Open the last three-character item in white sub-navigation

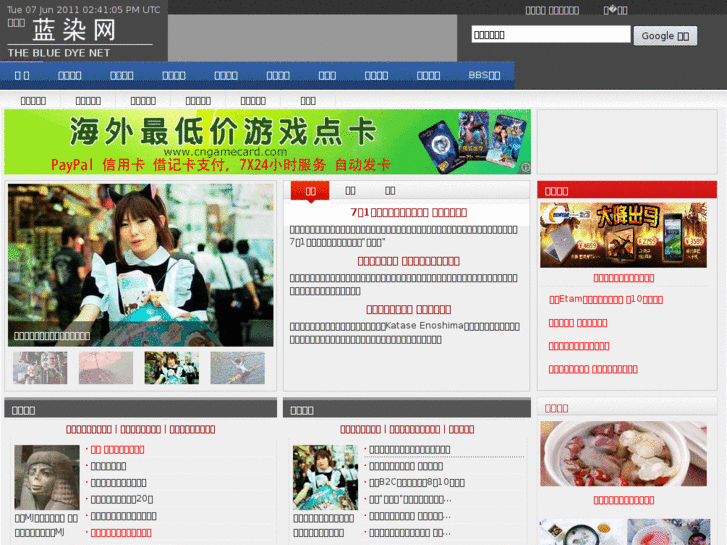click(x=308, y=101)
